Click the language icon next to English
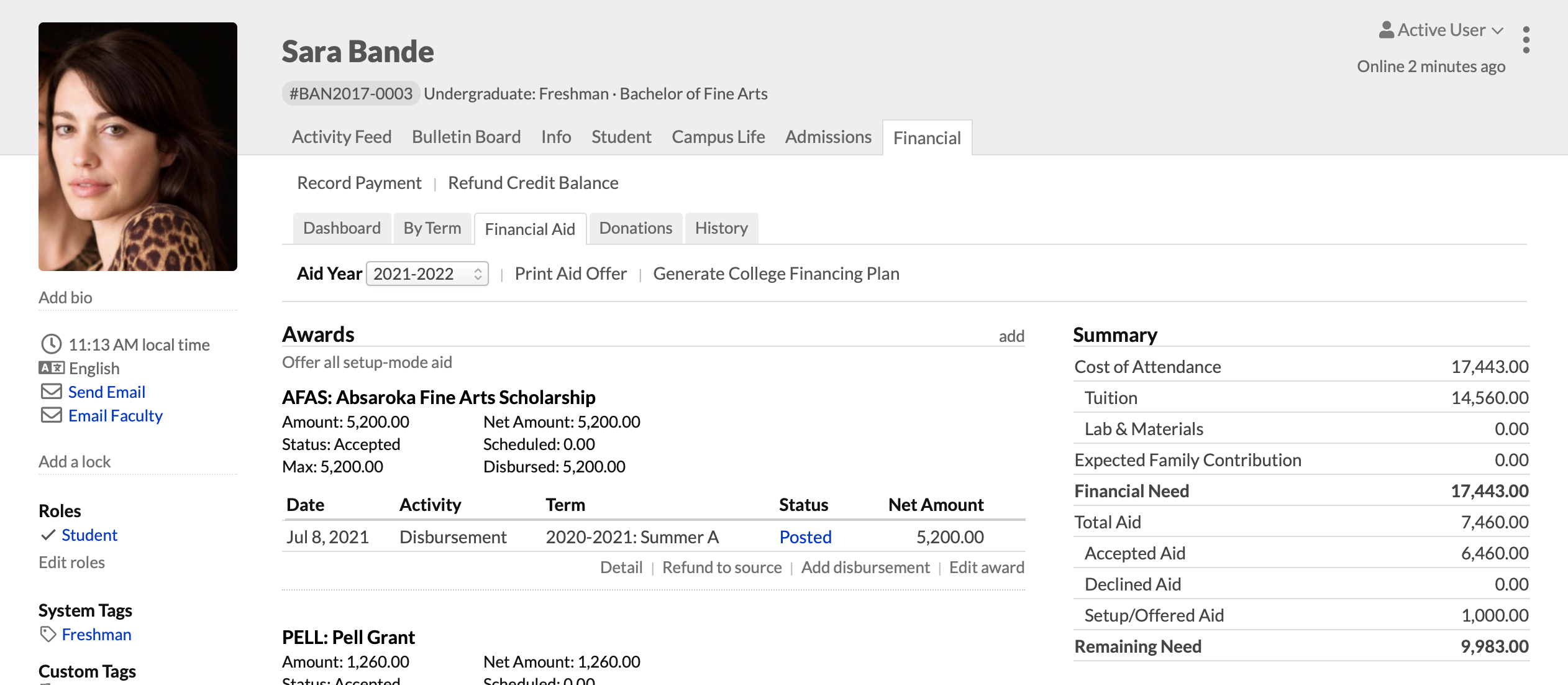This screenshot has height=685, width=1568. tap(51, 367)
